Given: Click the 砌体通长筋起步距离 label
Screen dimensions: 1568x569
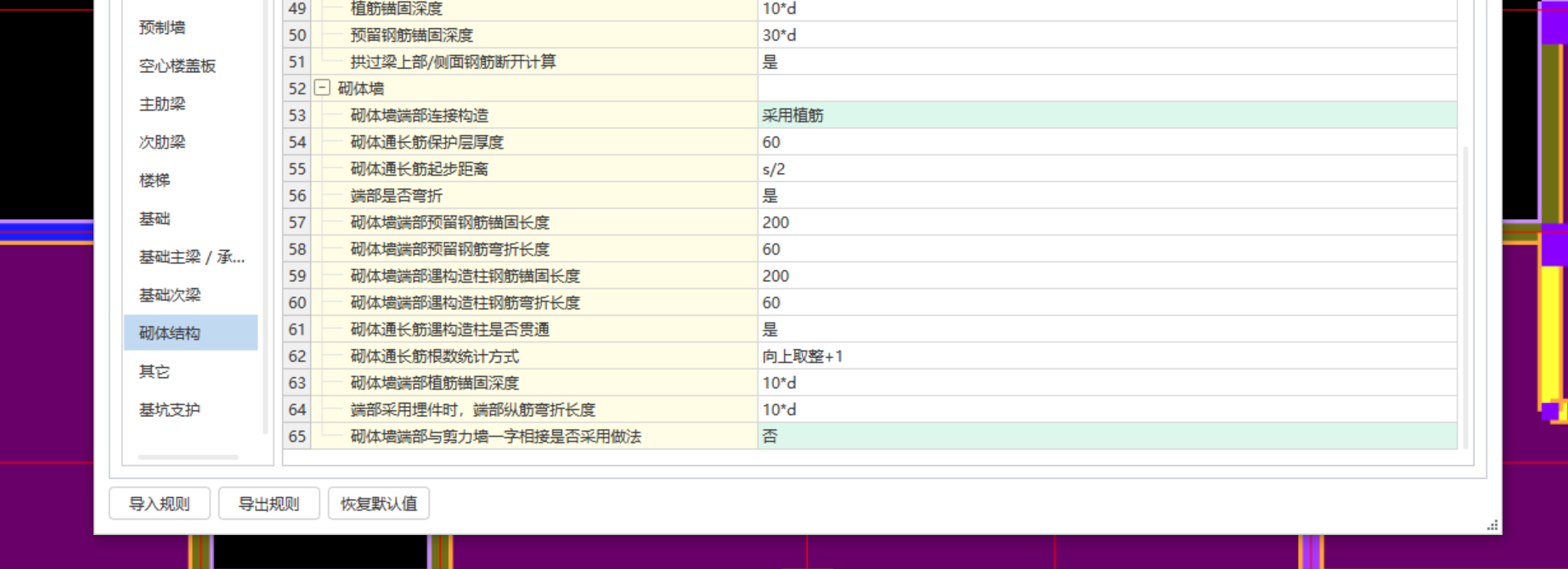Looking at the screenshot, I should click(420, 168).
